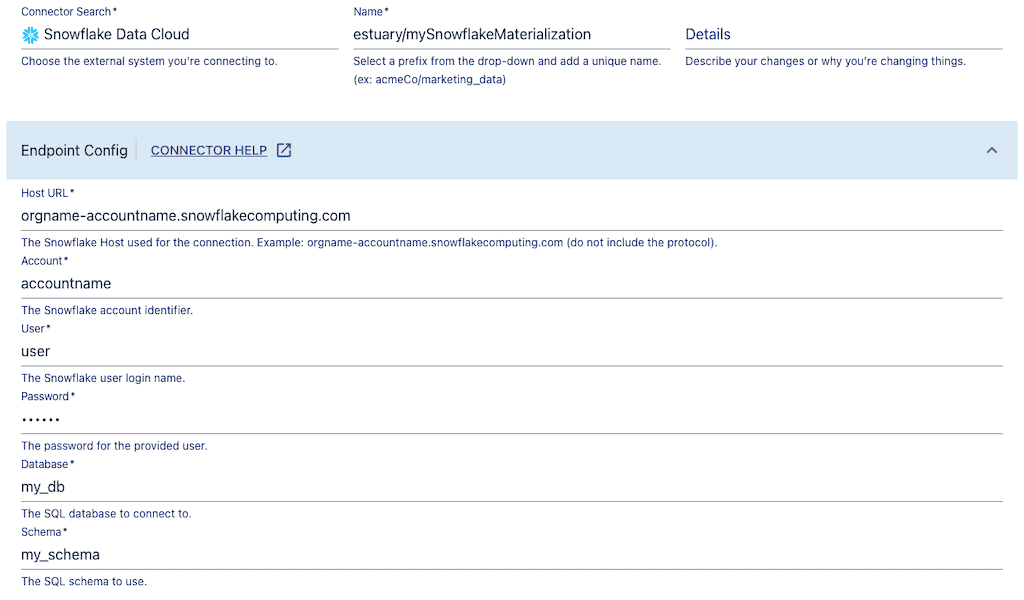Click the required asterisk beside Host URL
1024x600 pixels.
tap(71, 190)
